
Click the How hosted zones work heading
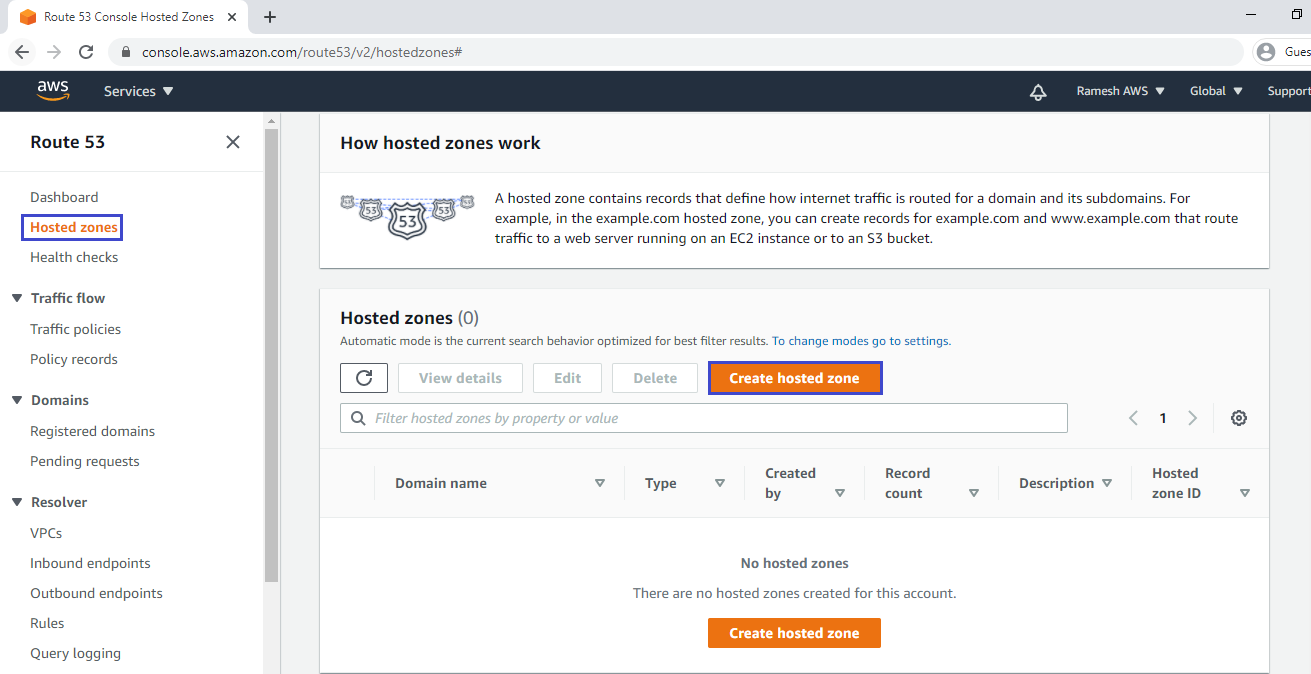pyautogui.click(x=440, y=143)
